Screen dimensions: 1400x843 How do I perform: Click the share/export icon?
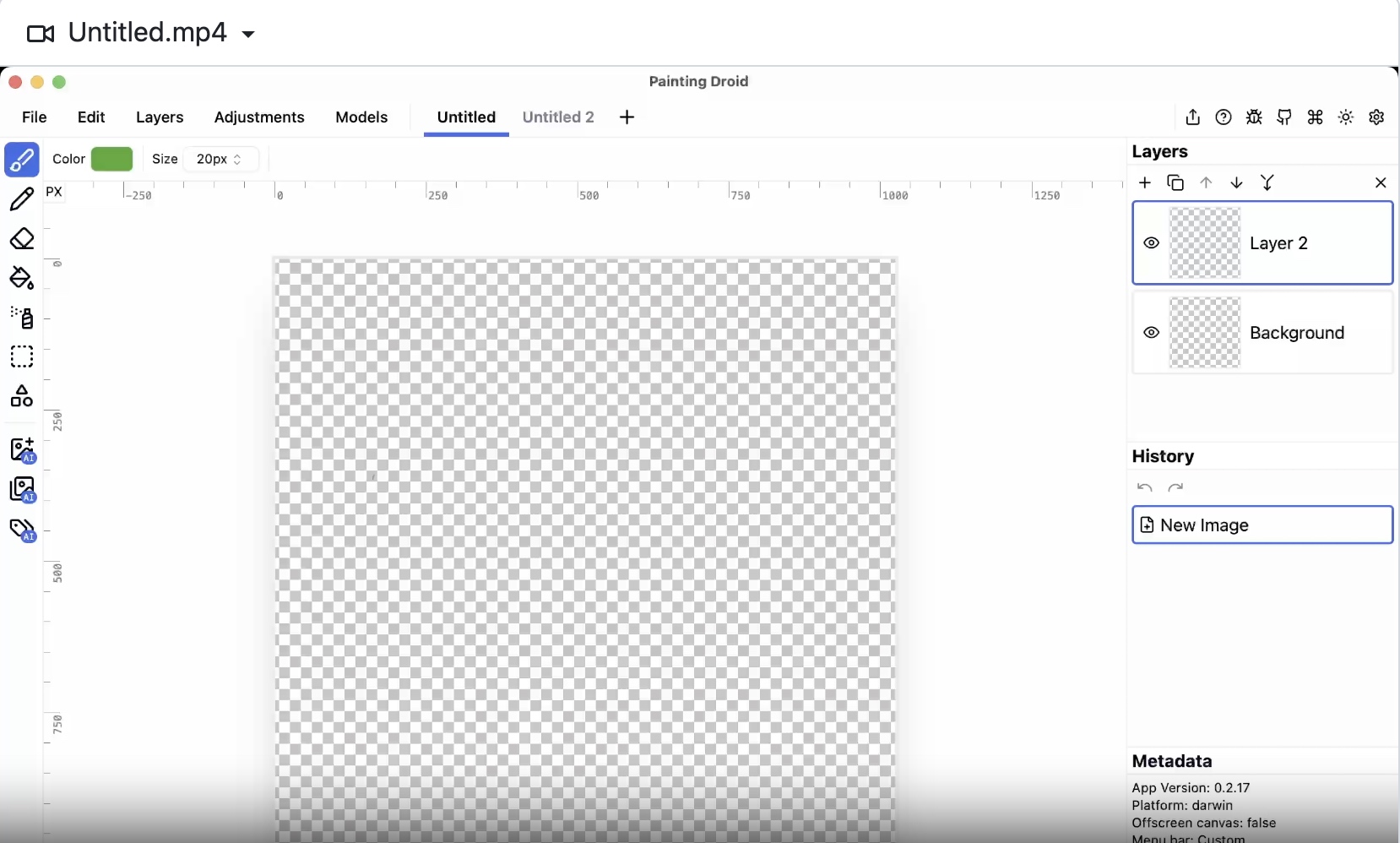pos(1193,117)
